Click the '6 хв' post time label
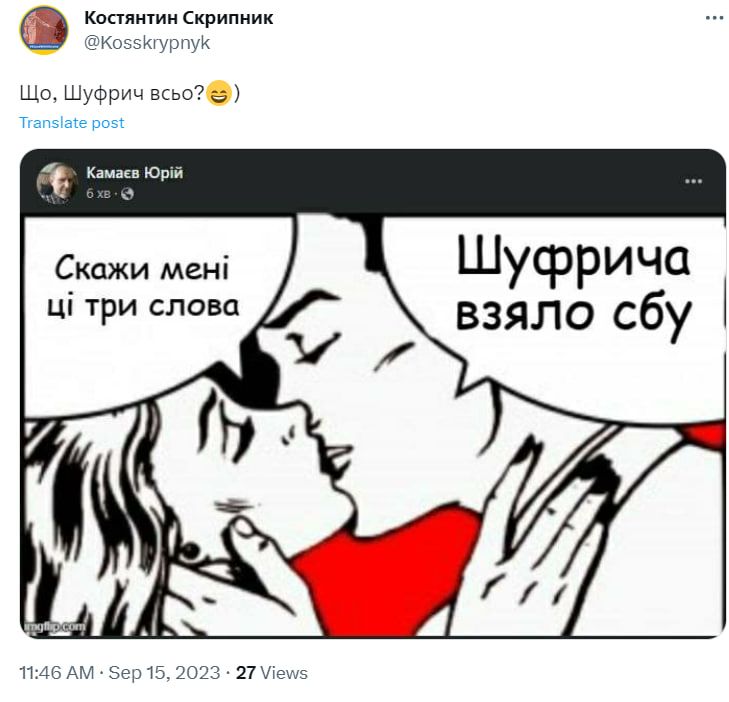Screen dimensions: 729x702 click(x=98, y=193)
